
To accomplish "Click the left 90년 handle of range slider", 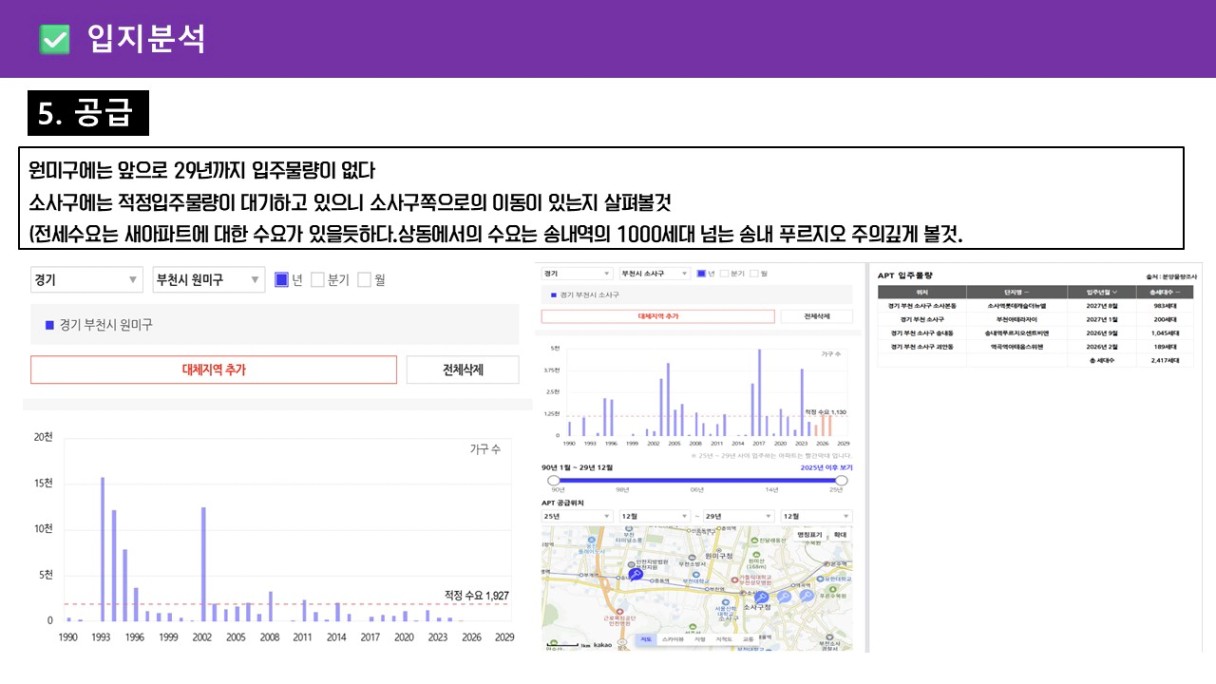I will (x=554, y=480).
